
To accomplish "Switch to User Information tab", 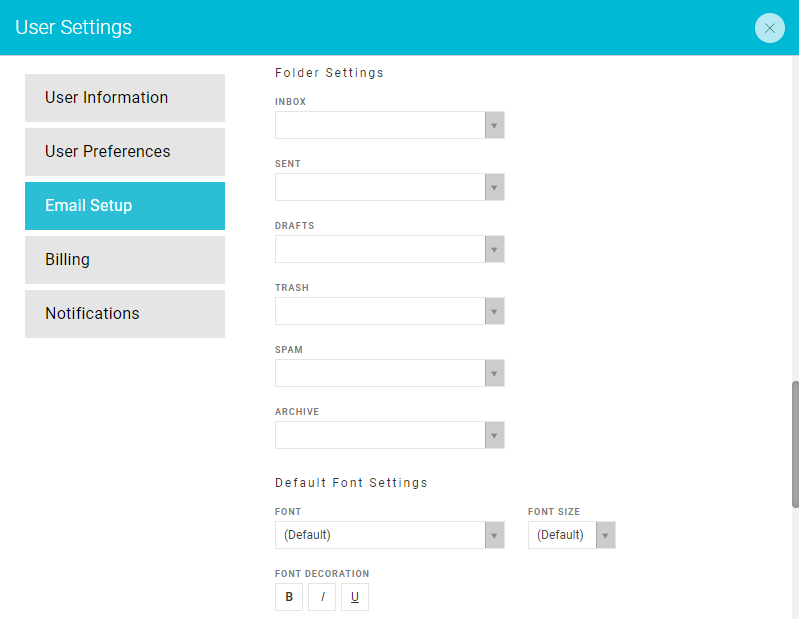I will coord(125,98).
